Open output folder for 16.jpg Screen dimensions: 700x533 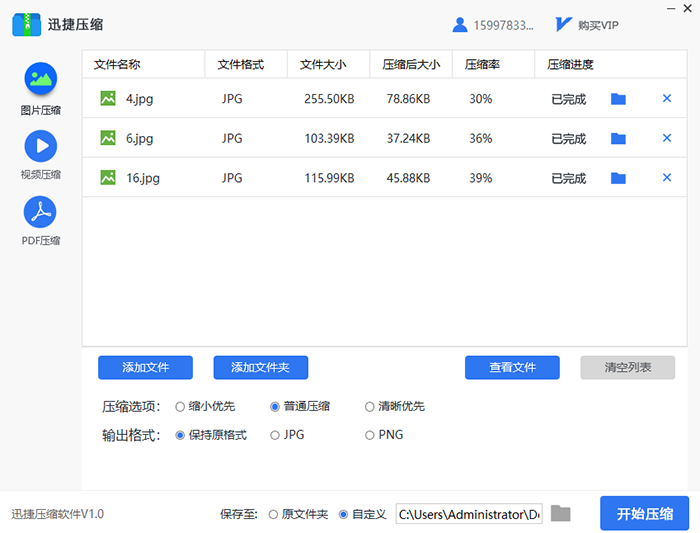(x=618, y=178)
